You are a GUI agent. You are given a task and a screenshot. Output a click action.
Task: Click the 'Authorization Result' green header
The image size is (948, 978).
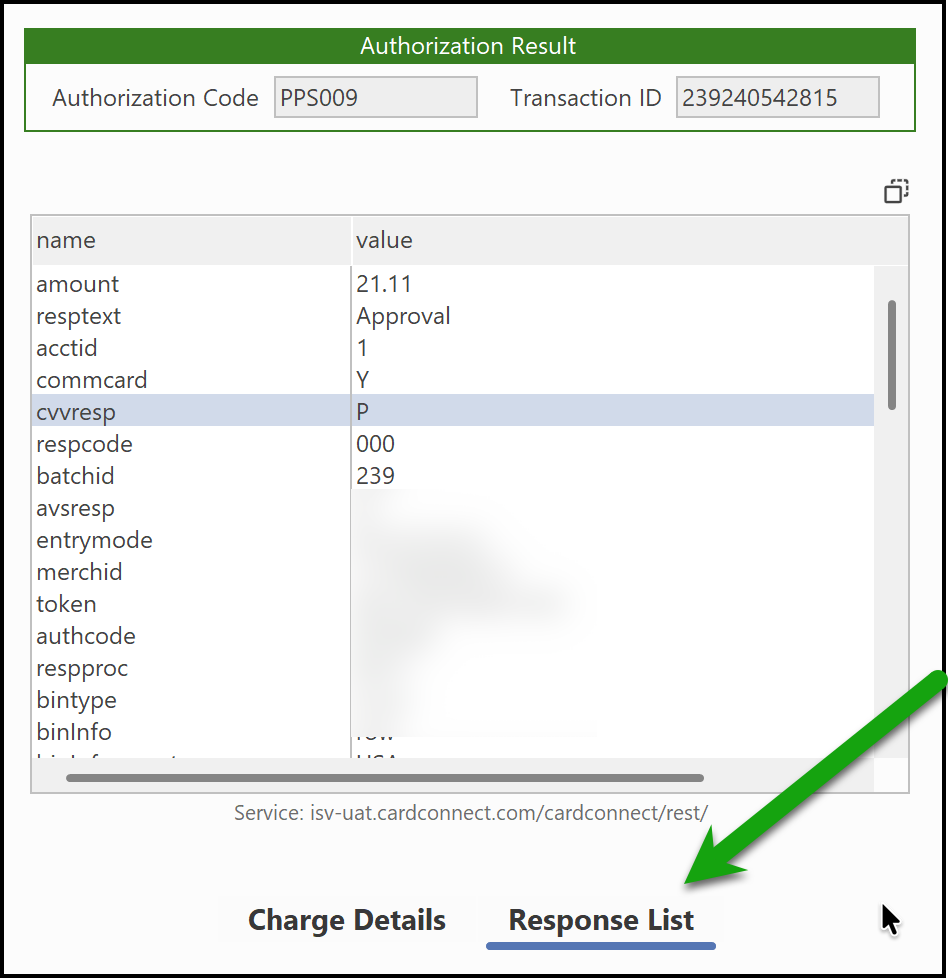[x=470, y=46]
